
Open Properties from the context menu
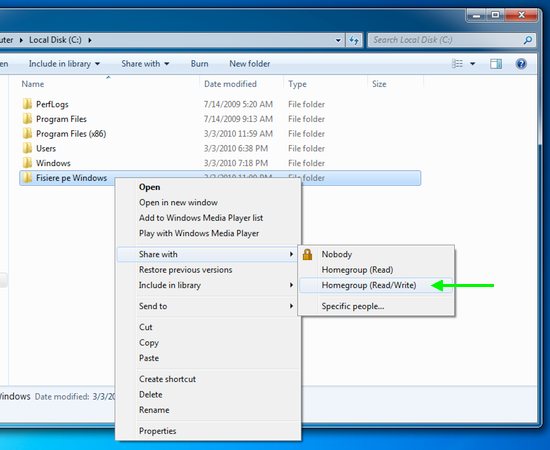pos(208,431)
